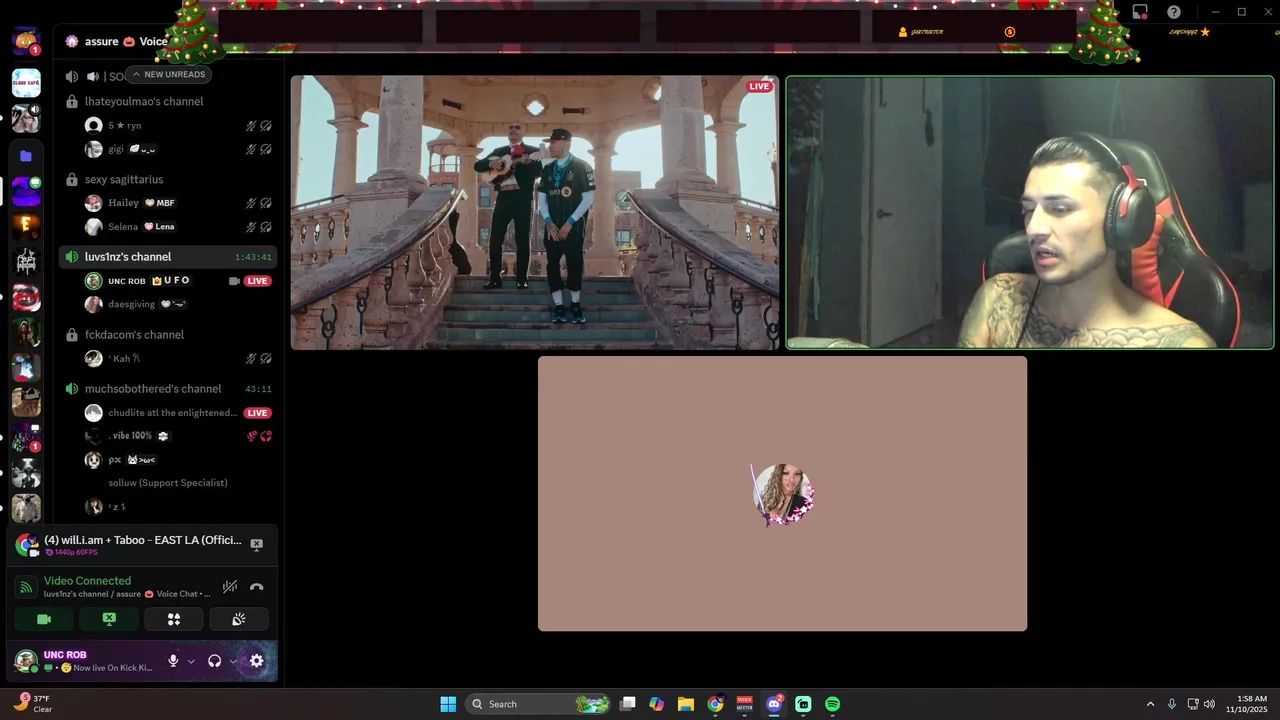
Task: Deafen with the headphones icon
Action: click(214, 661)
